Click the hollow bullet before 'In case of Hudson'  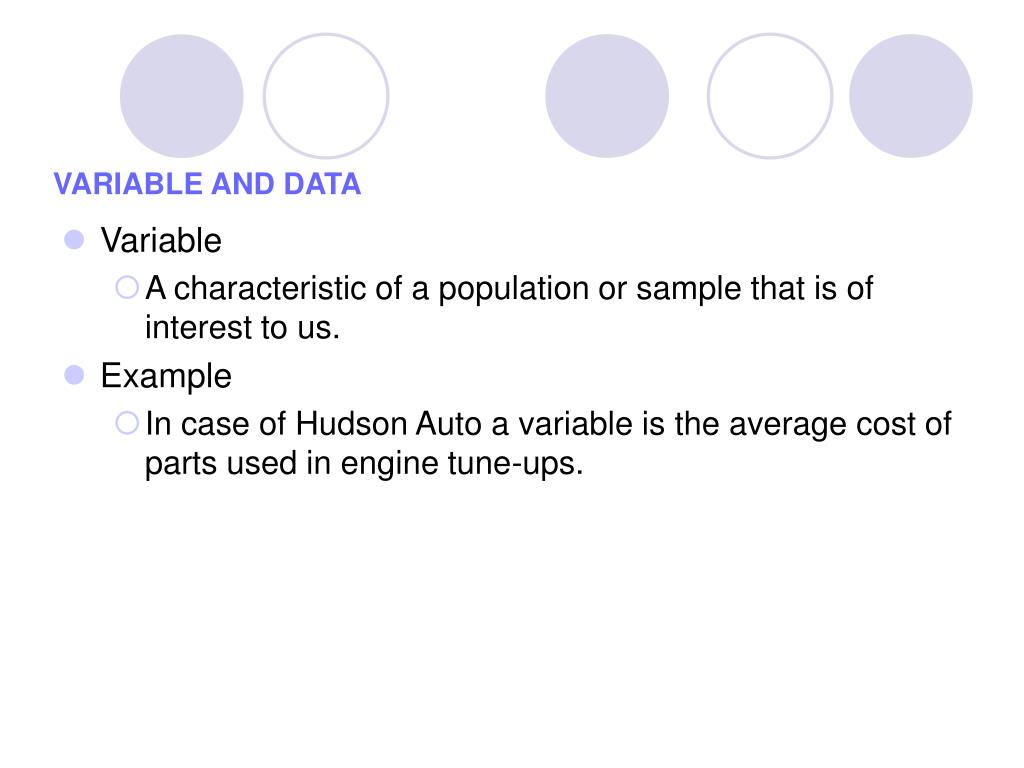pyautogui.click(x=127, y=423)
